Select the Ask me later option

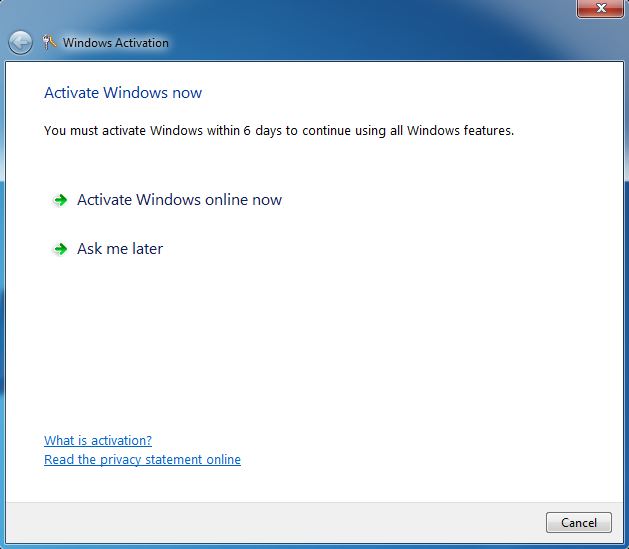(120, 249)
